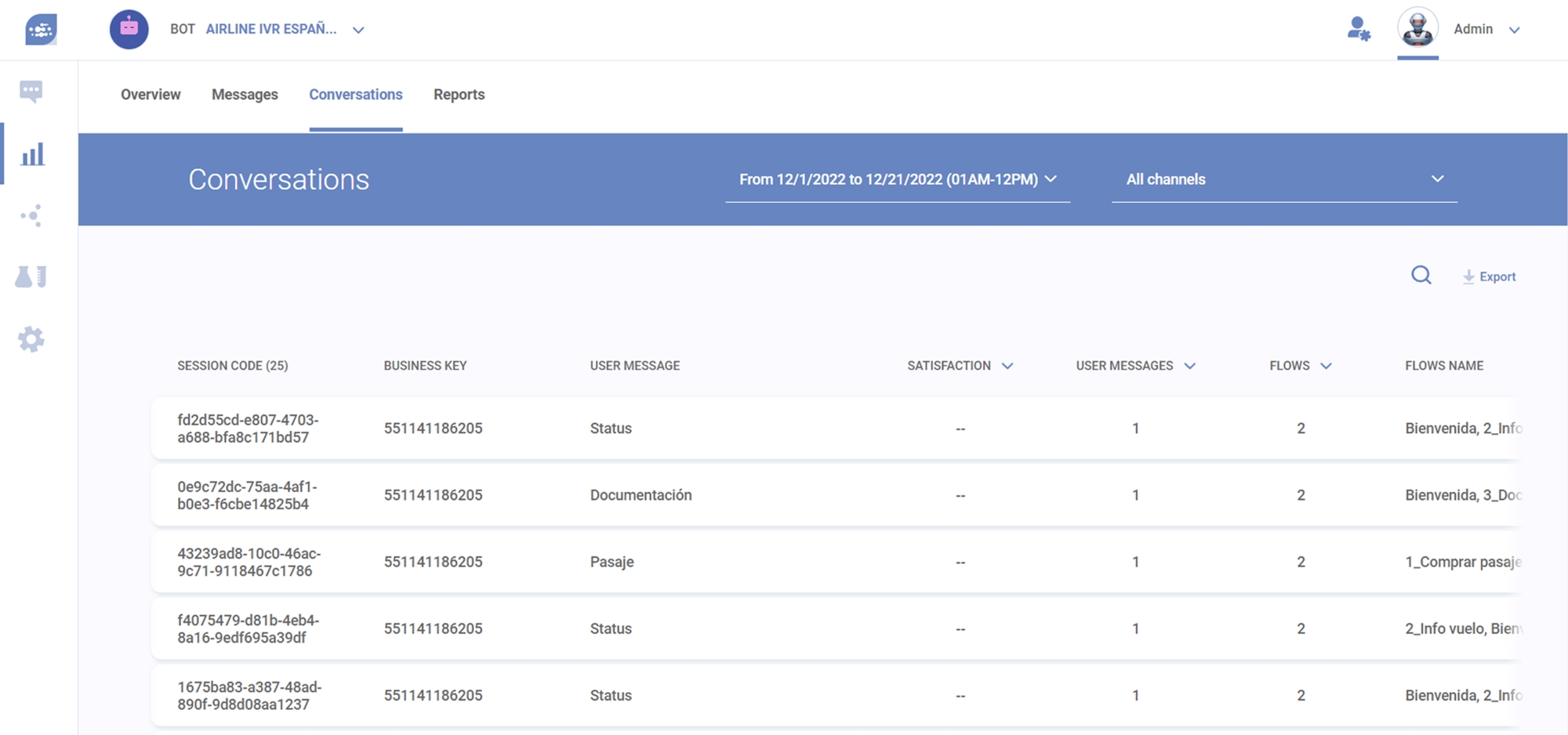Switch to the Overview tab
The height and width of the screenshot is (735, 1568).
(151, 95)
